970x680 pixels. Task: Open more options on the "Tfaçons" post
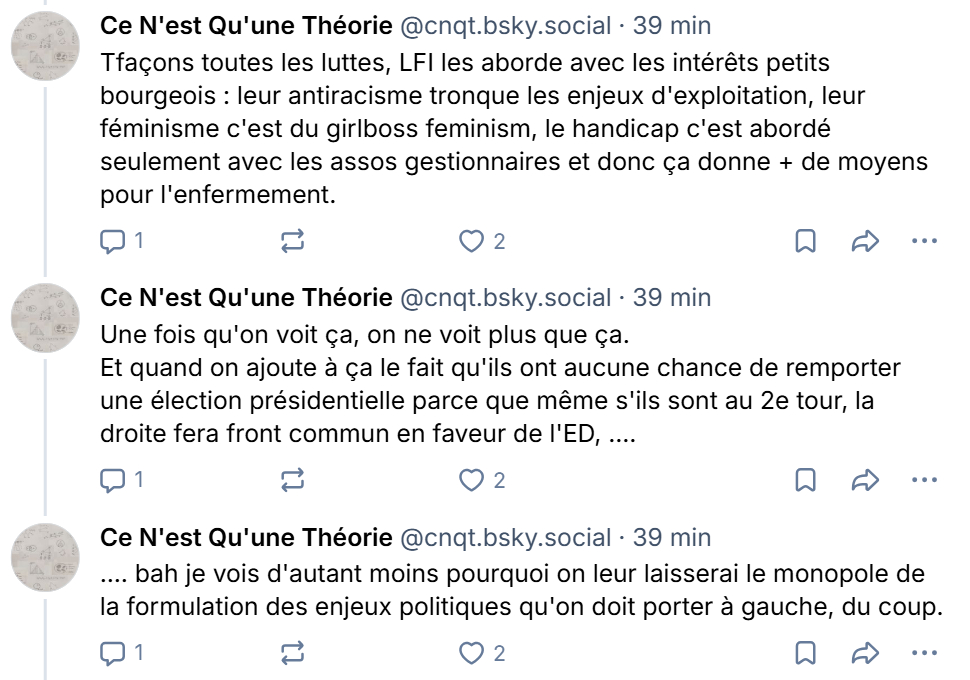coord(924,241)
